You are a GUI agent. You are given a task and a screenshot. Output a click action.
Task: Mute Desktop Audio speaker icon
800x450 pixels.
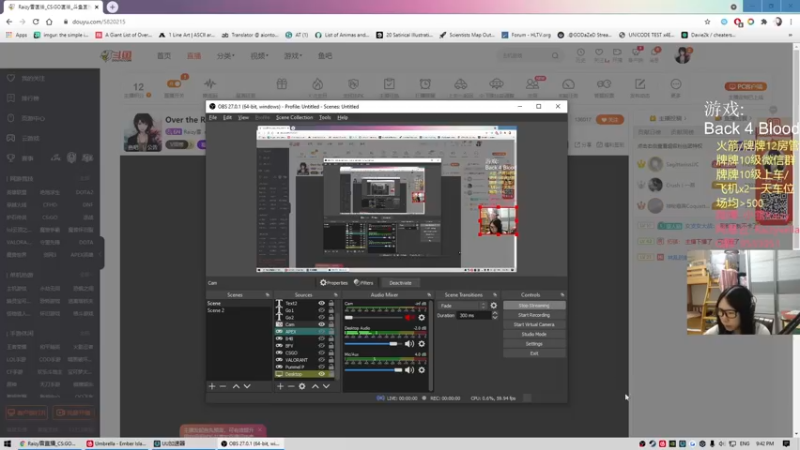(x=409, y=344)
